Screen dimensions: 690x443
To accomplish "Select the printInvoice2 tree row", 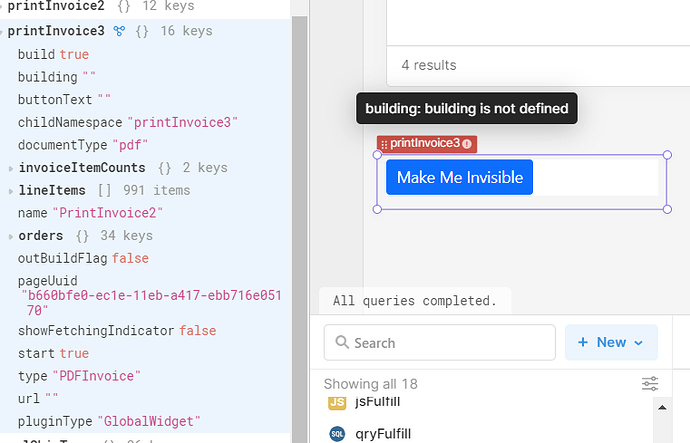I will [145, 6].
